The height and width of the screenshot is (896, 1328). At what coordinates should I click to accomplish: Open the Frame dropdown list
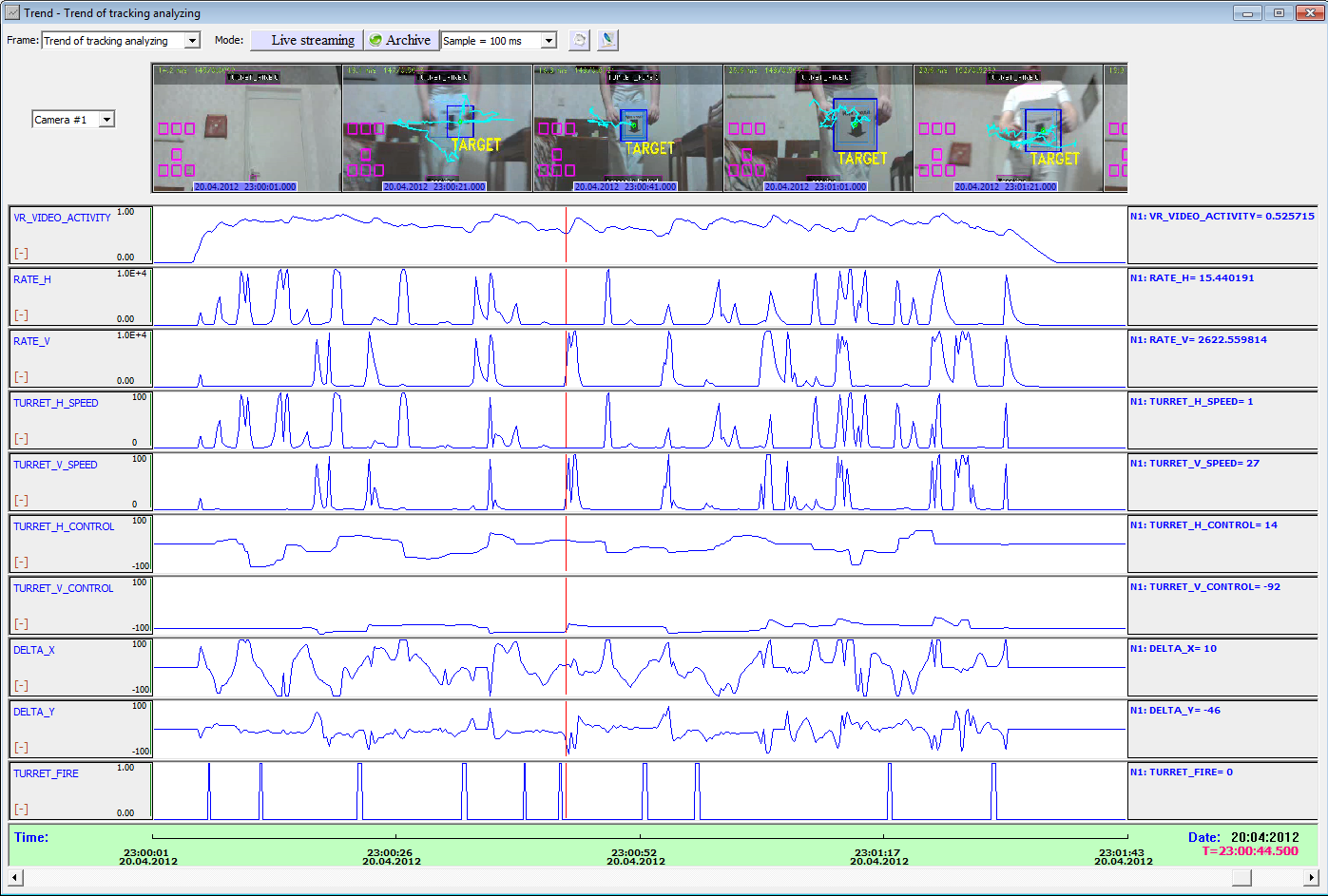(x=192, y=41)
